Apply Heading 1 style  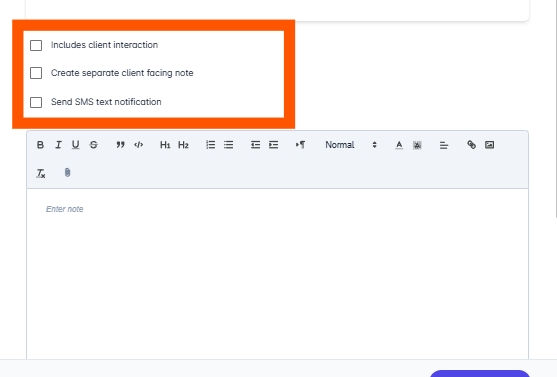165,145
